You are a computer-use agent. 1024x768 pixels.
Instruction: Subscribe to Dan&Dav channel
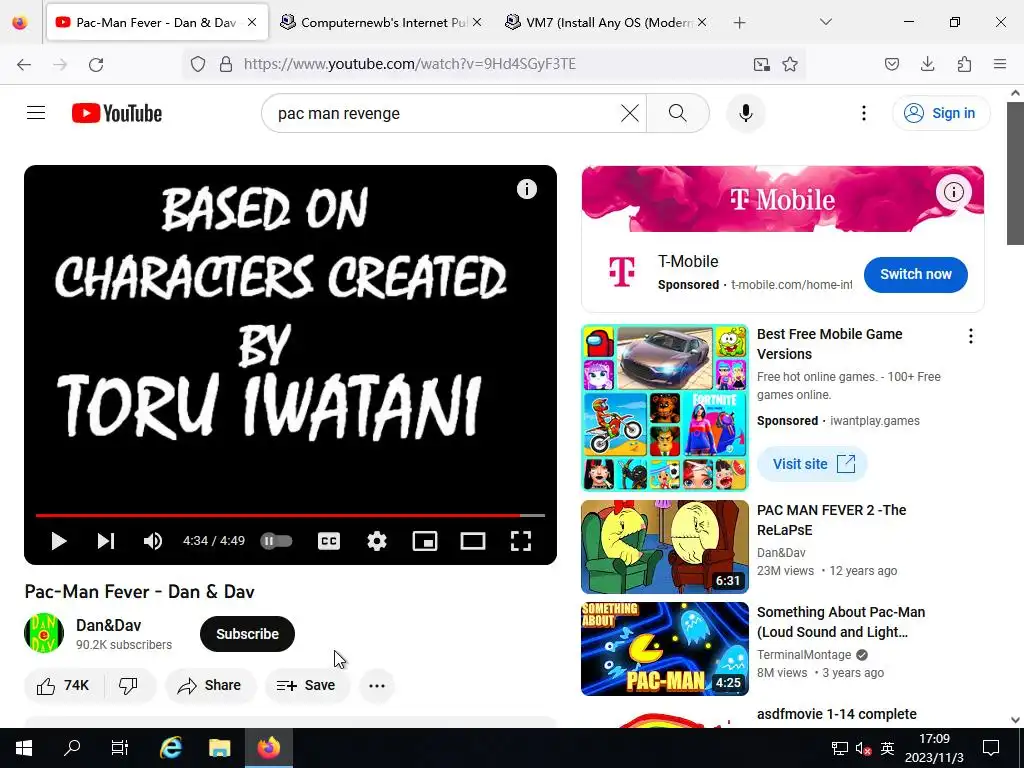[248, 633]
